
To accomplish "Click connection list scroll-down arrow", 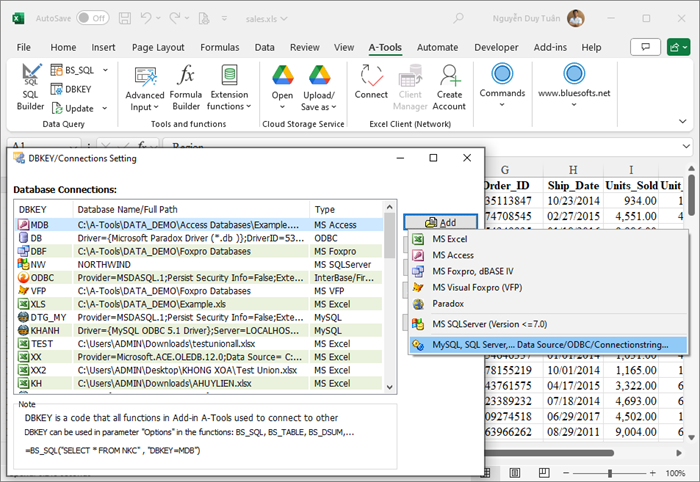I will (x=389, y=387).
